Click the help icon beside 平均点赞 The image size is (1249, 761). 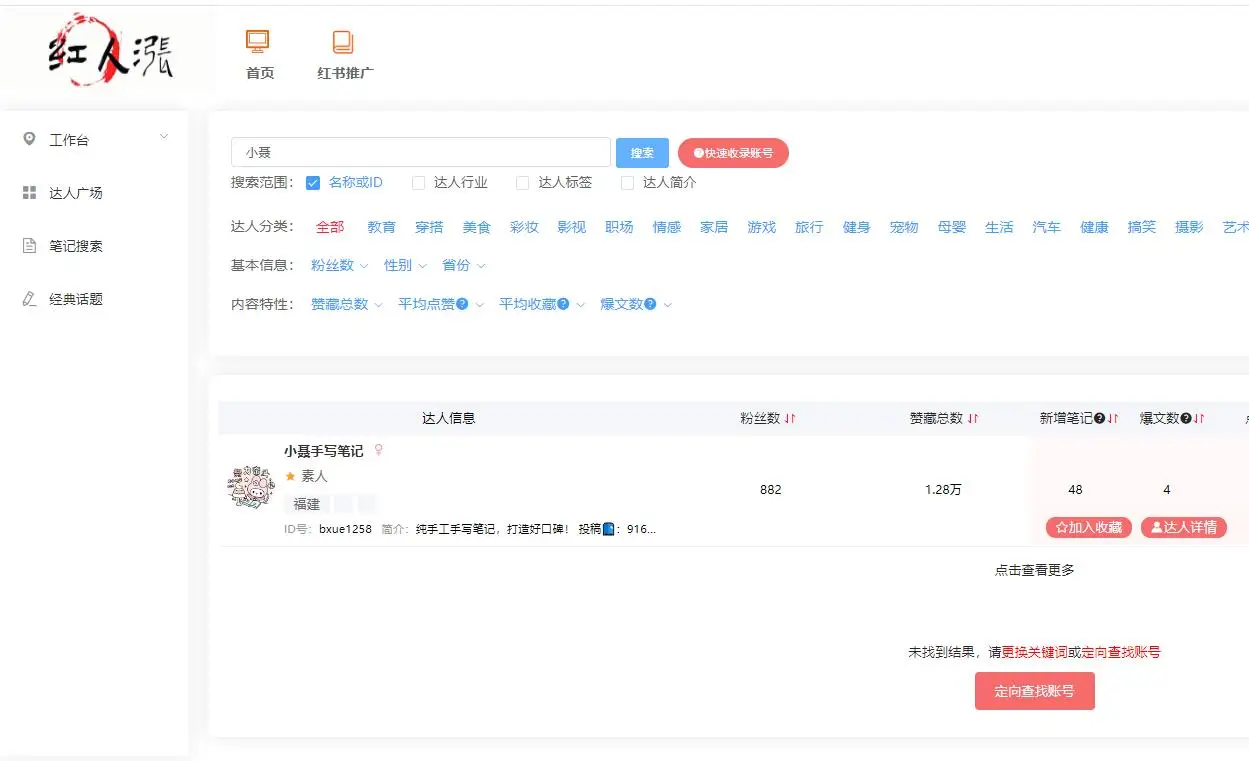tap(461, 304)
